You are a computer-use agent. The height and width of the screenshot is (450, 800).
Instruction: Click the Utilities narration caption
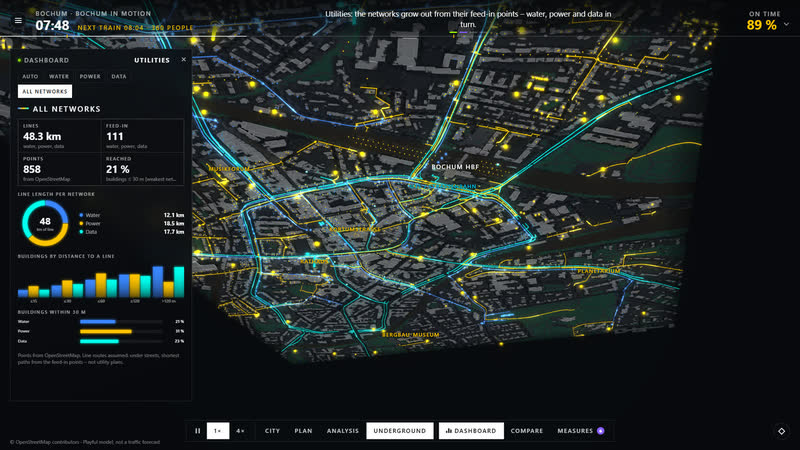click(468, 19)
